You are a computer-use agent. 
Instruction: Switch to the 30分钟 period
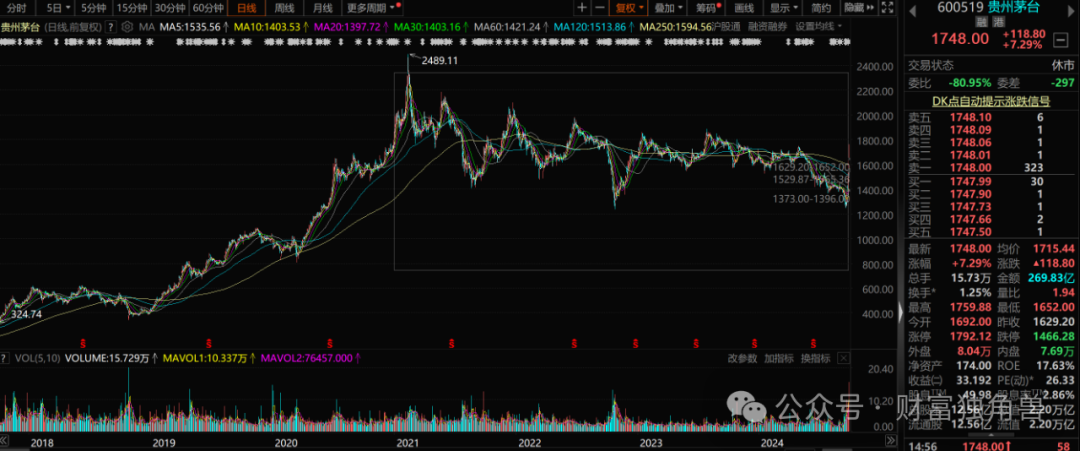pos(169,8)
